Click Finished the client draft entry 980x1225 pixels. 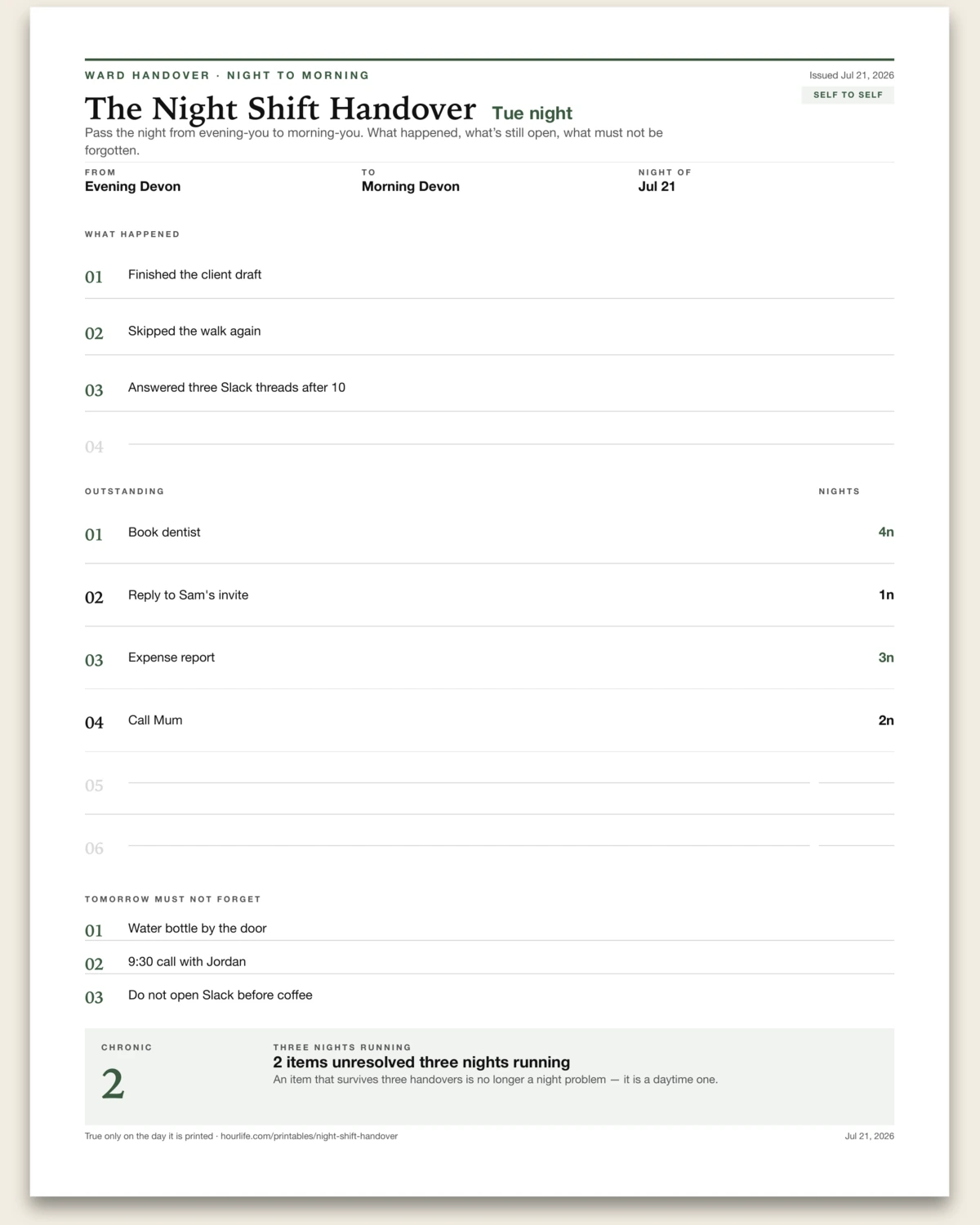click(194, 274)
